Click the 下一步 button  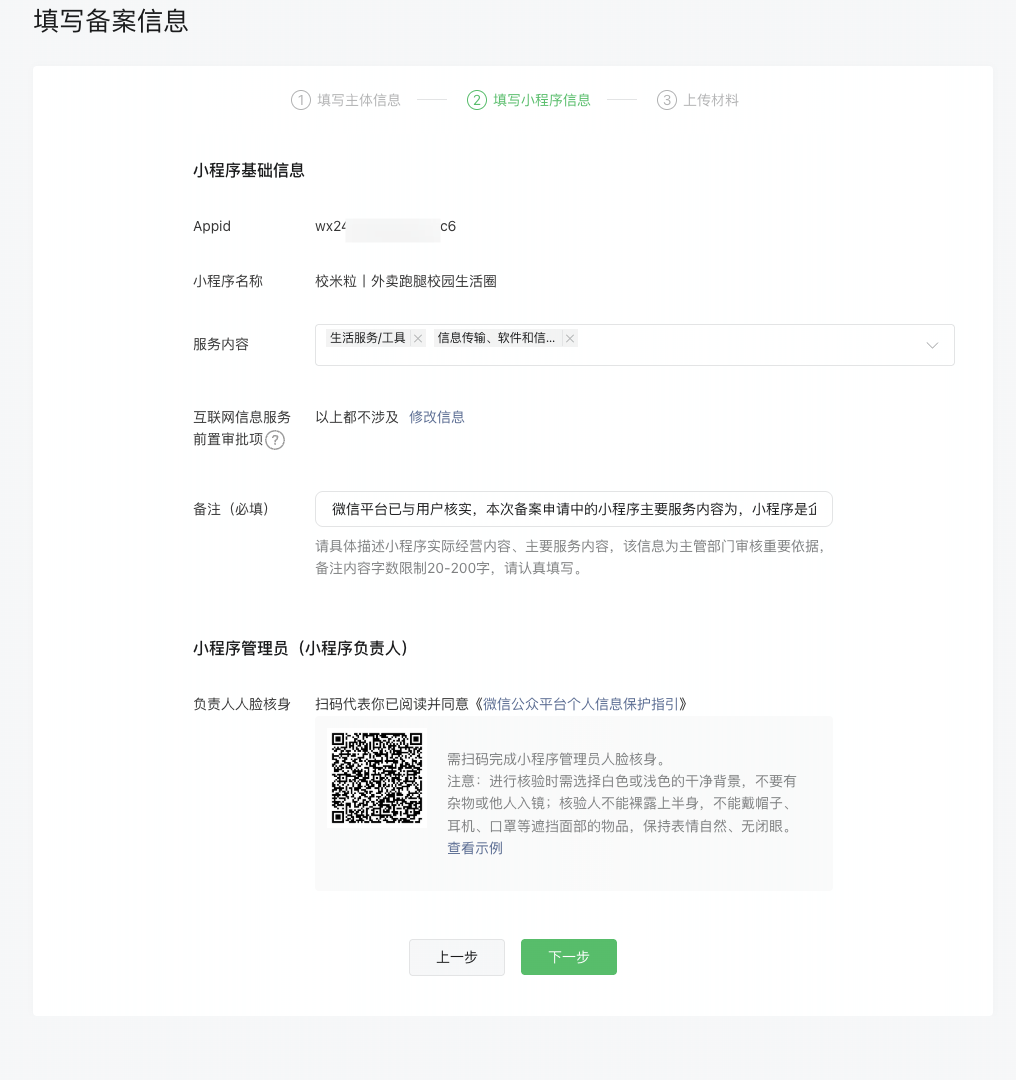(568, 957)
